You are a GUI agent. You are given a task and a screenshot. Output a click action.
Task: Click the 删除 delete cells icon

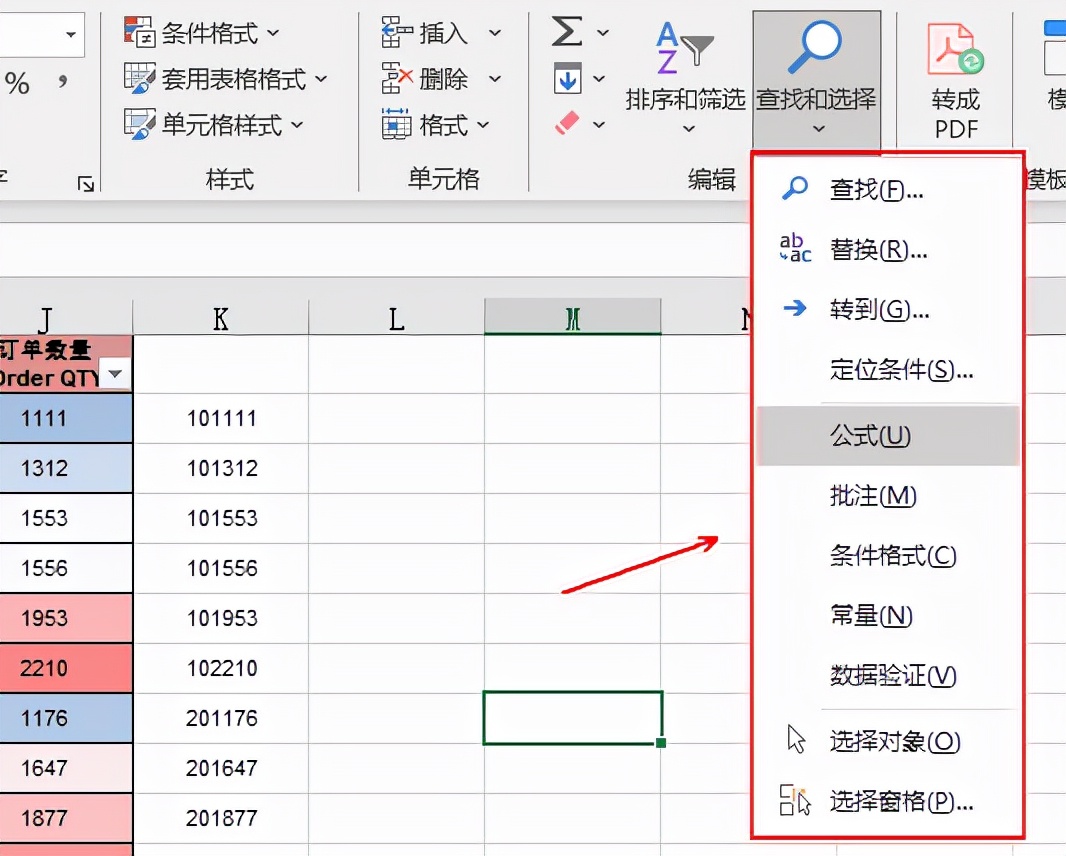click(x=397, y=78)
